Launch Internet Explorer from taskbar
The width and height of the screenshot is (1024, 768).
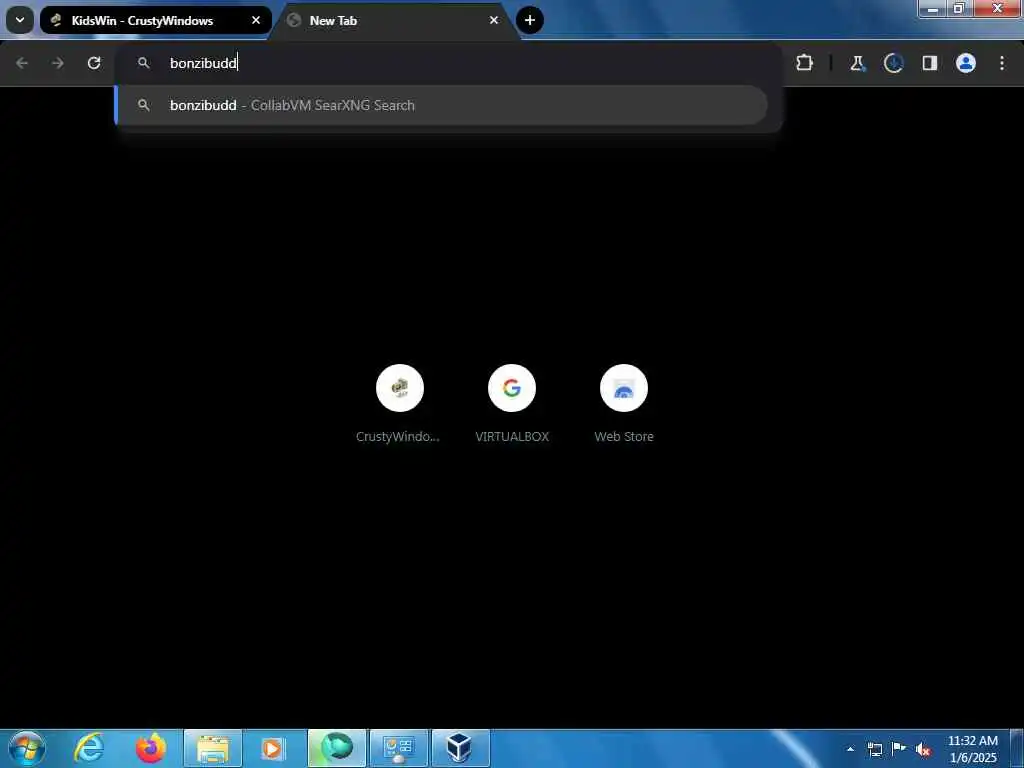point(89,748)
